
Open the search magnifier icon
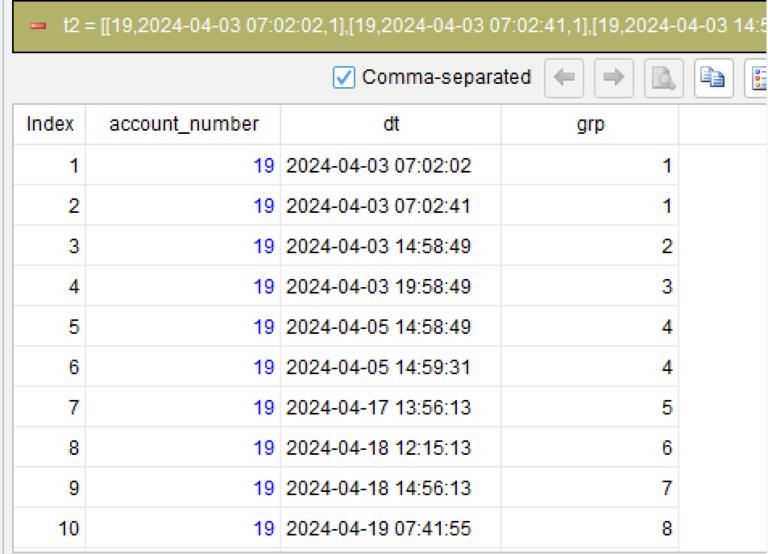click(664, 78)
